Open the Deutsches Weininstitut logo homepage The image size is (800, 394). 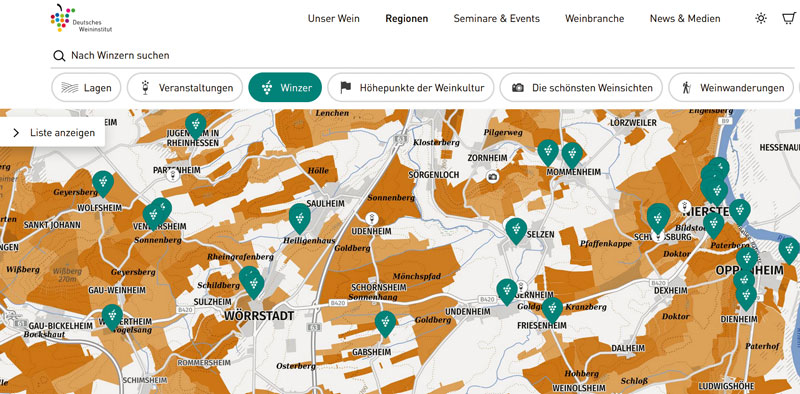pos(81,18)
